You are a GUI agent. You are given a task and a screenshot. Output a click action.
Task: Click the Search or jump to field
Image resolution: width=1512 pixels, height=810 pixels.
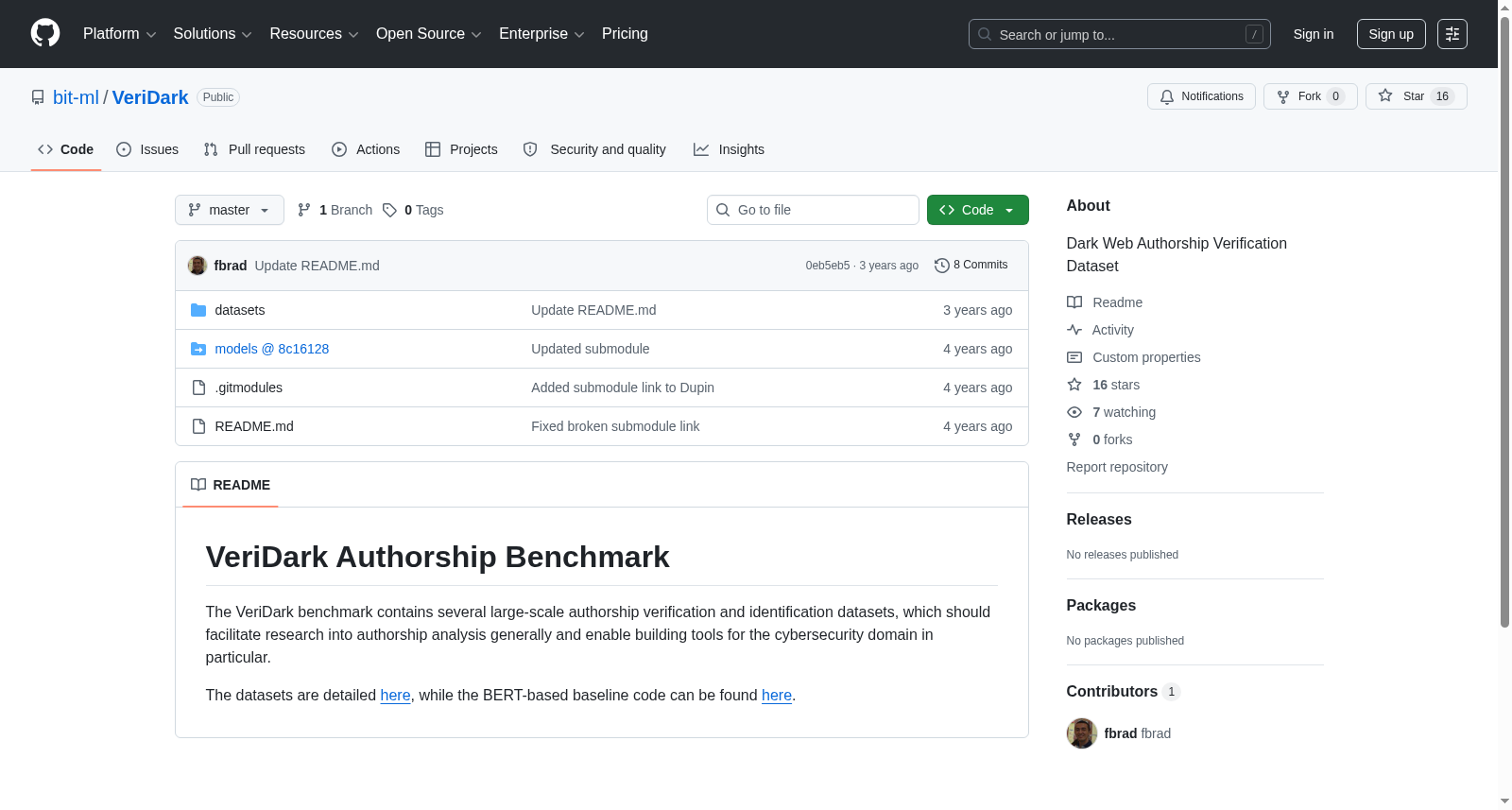[1120, 34]
